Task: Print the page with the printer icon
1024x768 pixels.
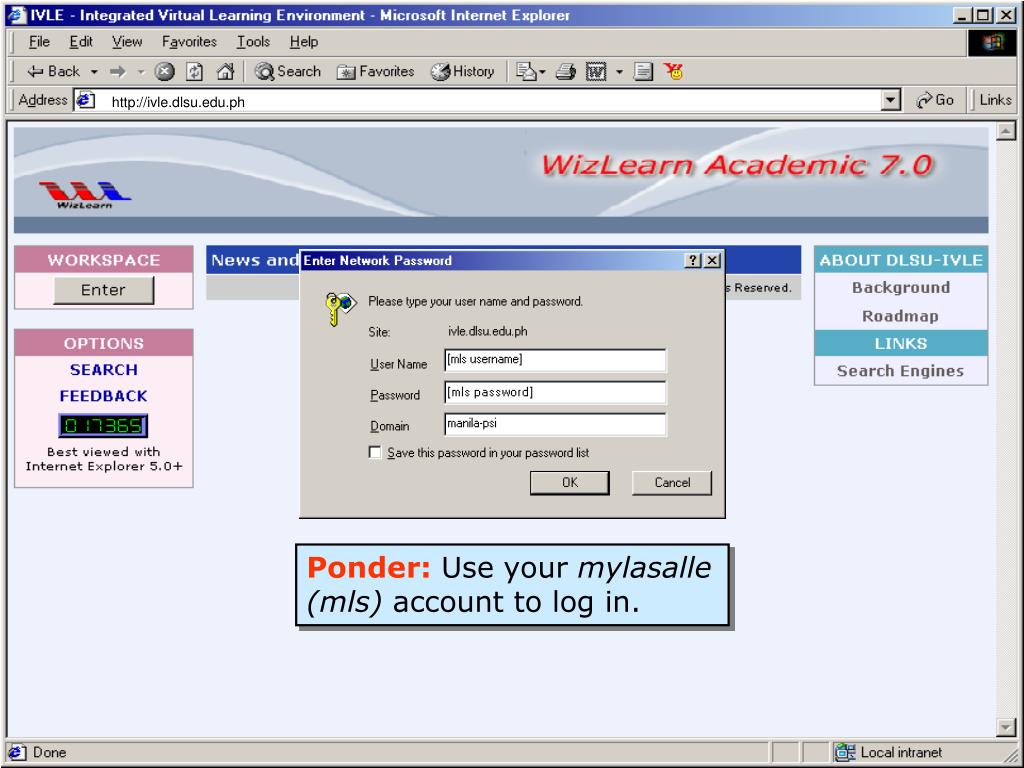Action: click(x=566, y=71)
